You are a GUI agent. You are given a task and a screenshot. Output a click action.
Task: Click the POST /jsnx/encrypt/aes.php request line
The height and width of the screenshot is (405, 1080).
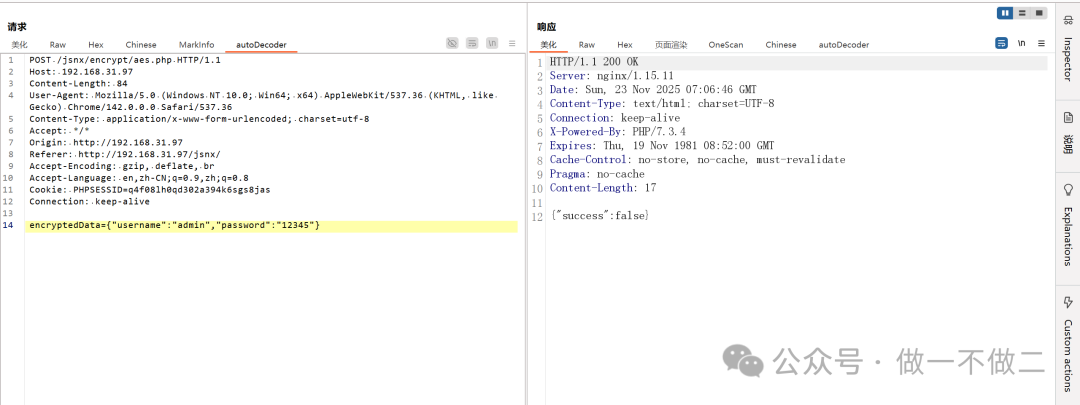pos(125,60)
